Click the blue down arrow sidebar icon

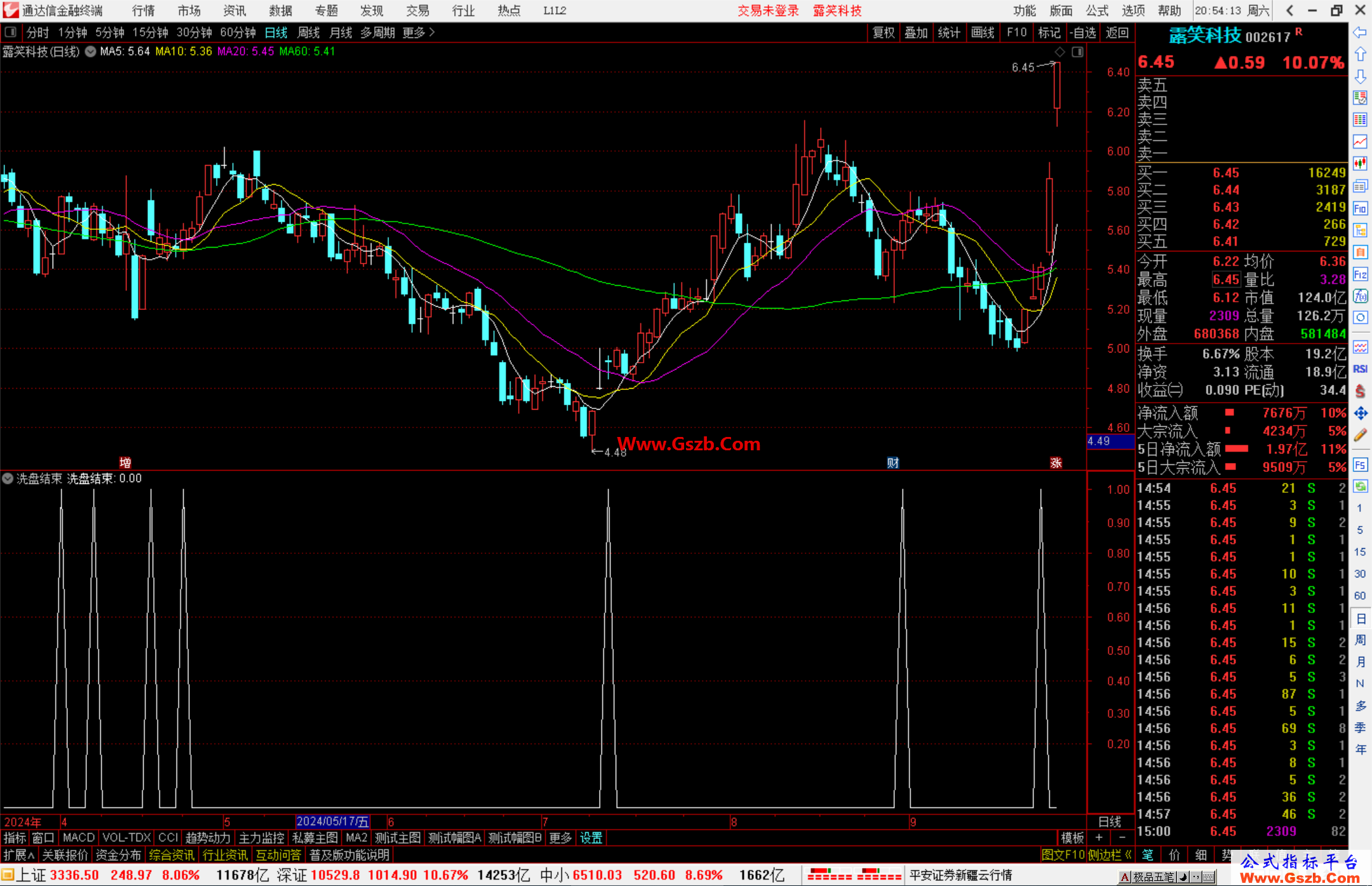pyautogui.click(x=1360, y=77)
